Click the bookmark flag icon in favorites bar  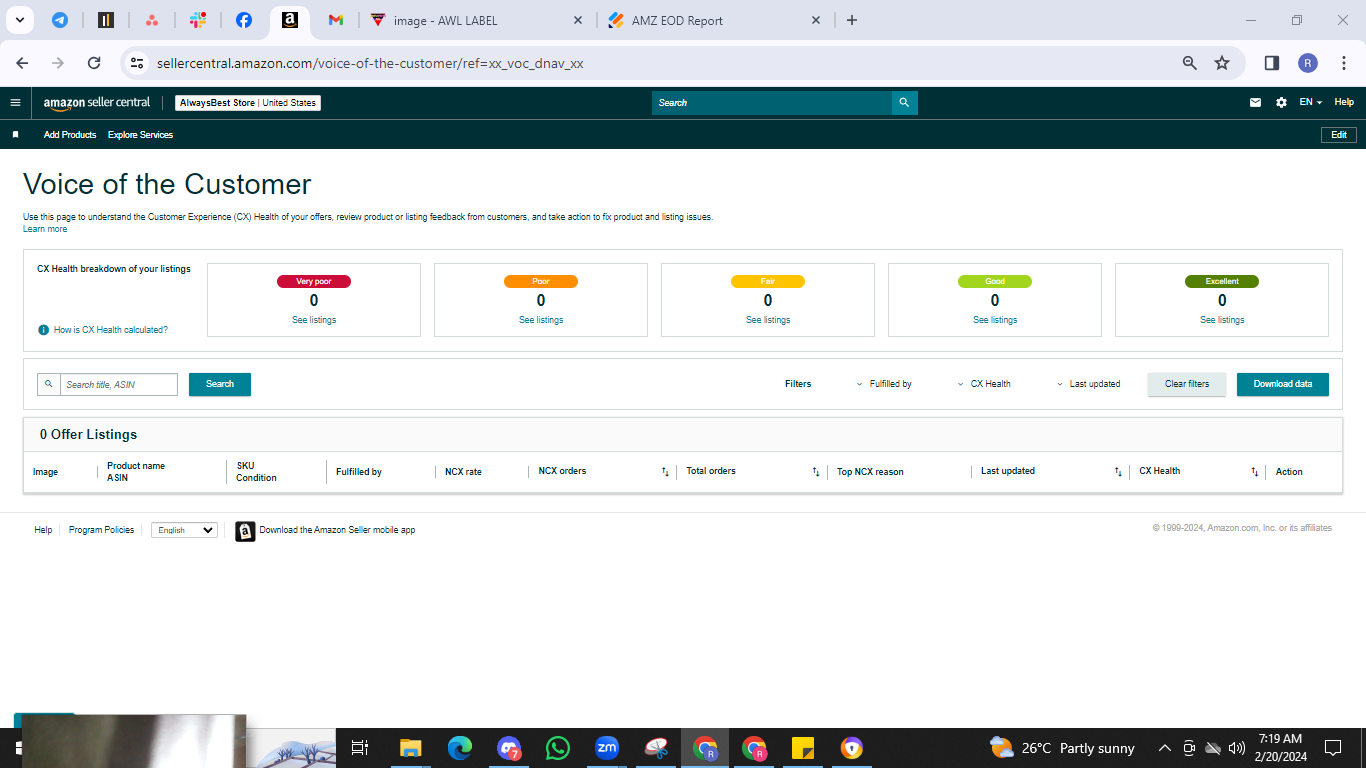pyautogui.click(x=15, y=134)
